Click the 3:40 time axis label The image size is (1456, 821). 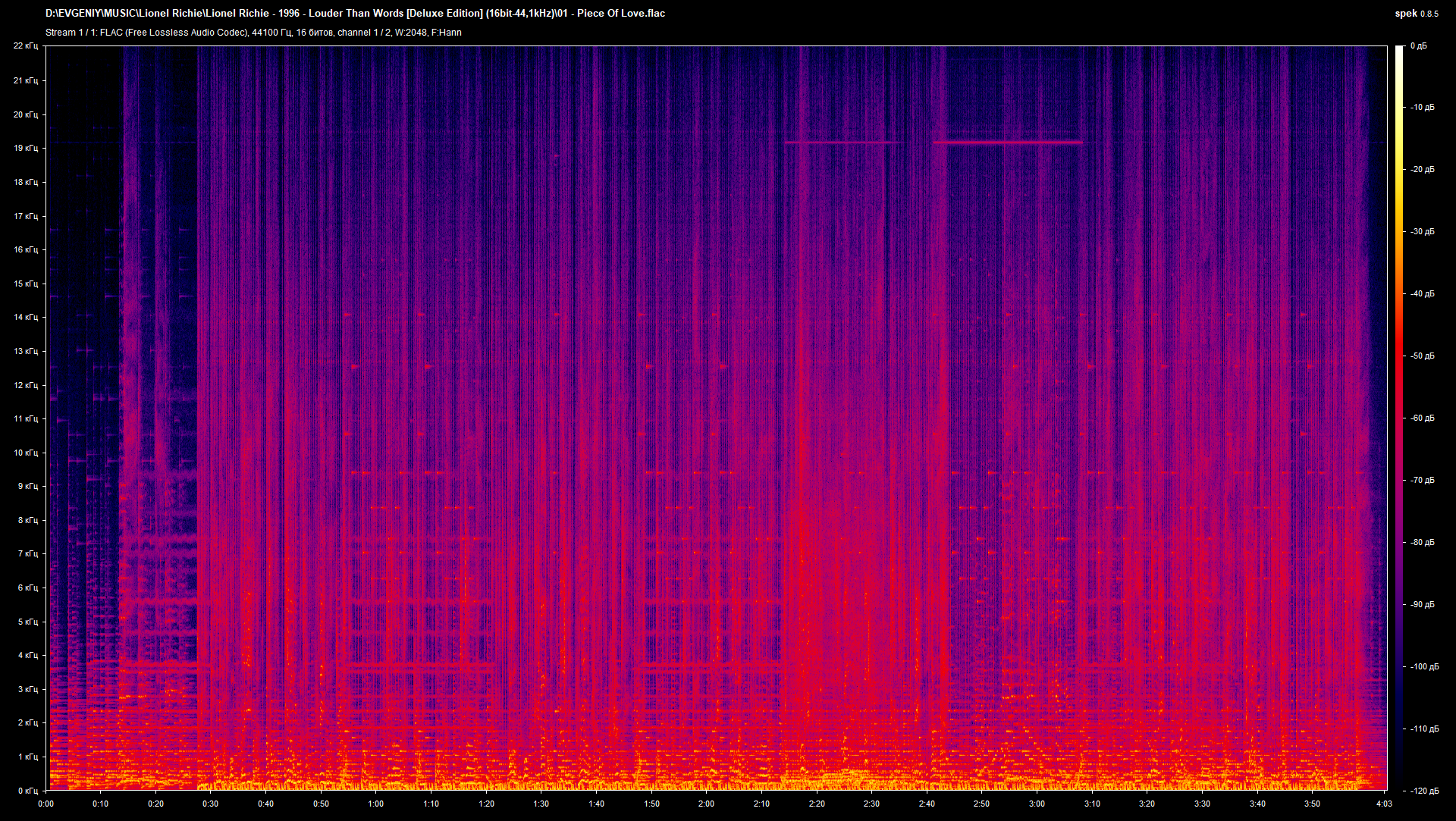(1257, 804)
